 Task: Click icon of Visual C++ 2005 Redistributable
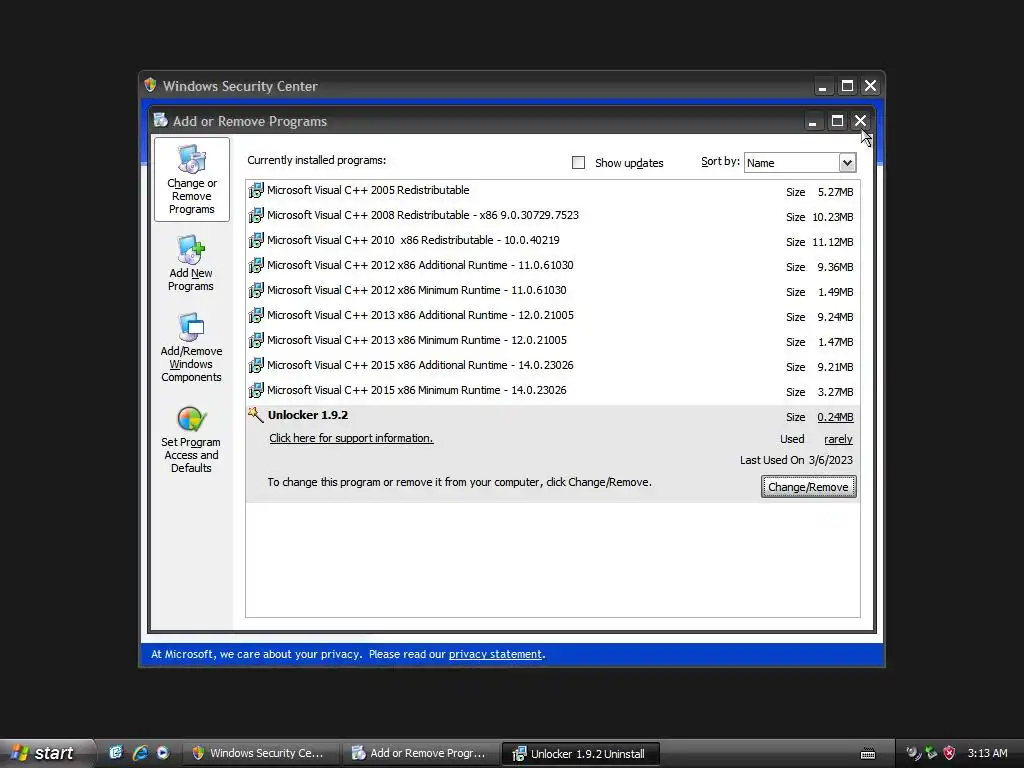[x=256, y=190]
